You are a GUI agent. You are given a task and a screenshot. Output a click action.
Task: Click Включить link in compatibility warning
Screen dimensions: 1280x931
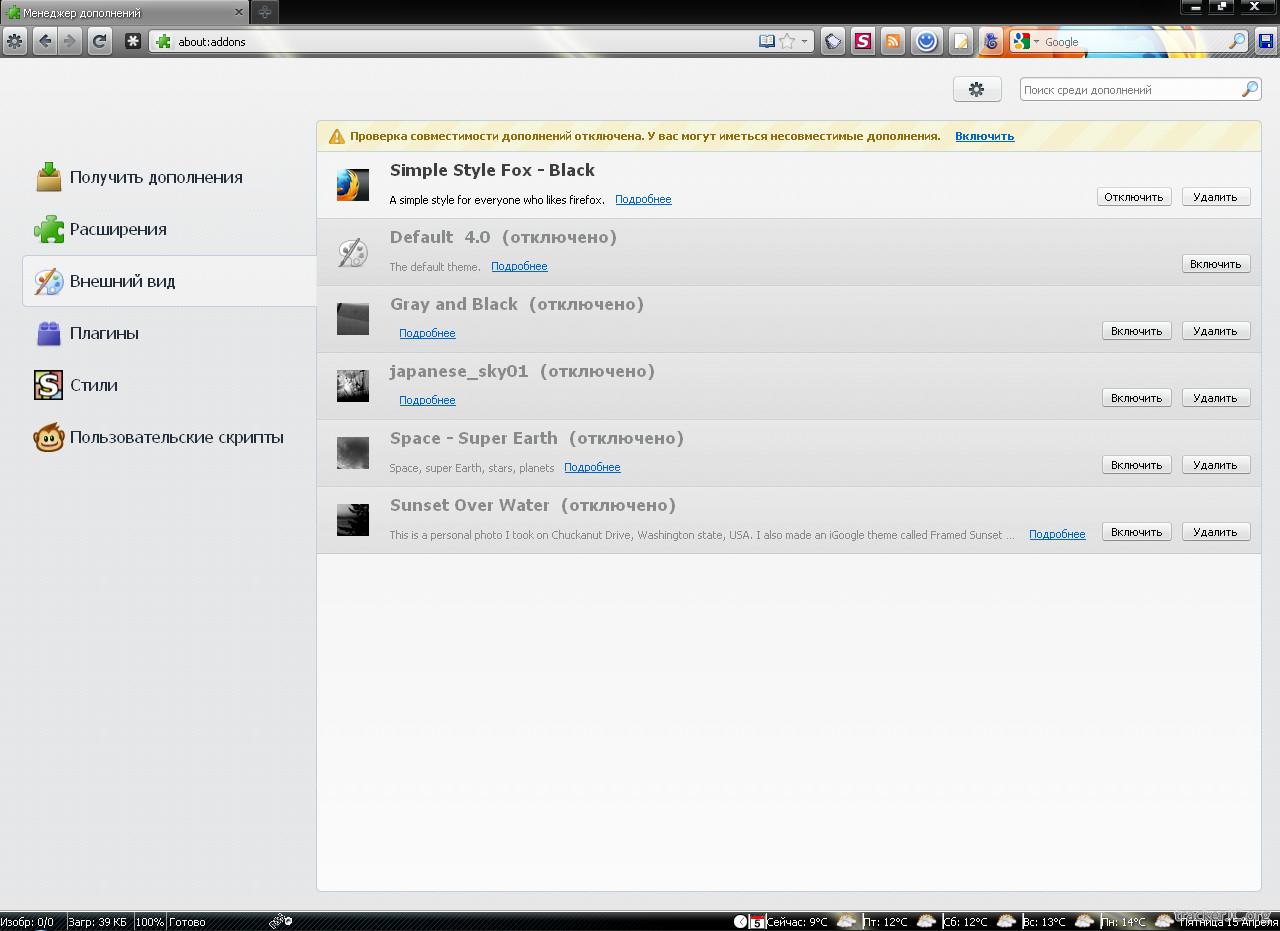click(x=984, y=136)
